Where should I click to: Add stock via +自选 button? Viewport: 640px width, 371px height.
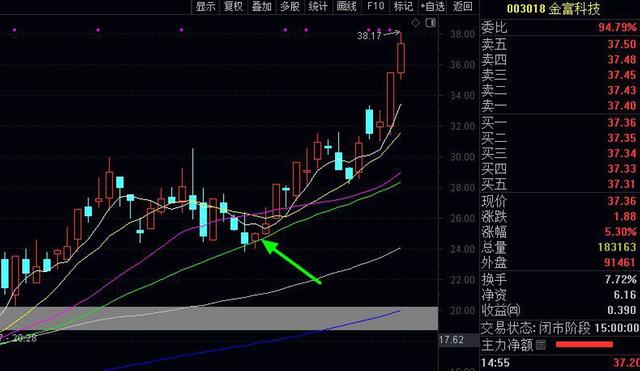(x=432, y=7)
